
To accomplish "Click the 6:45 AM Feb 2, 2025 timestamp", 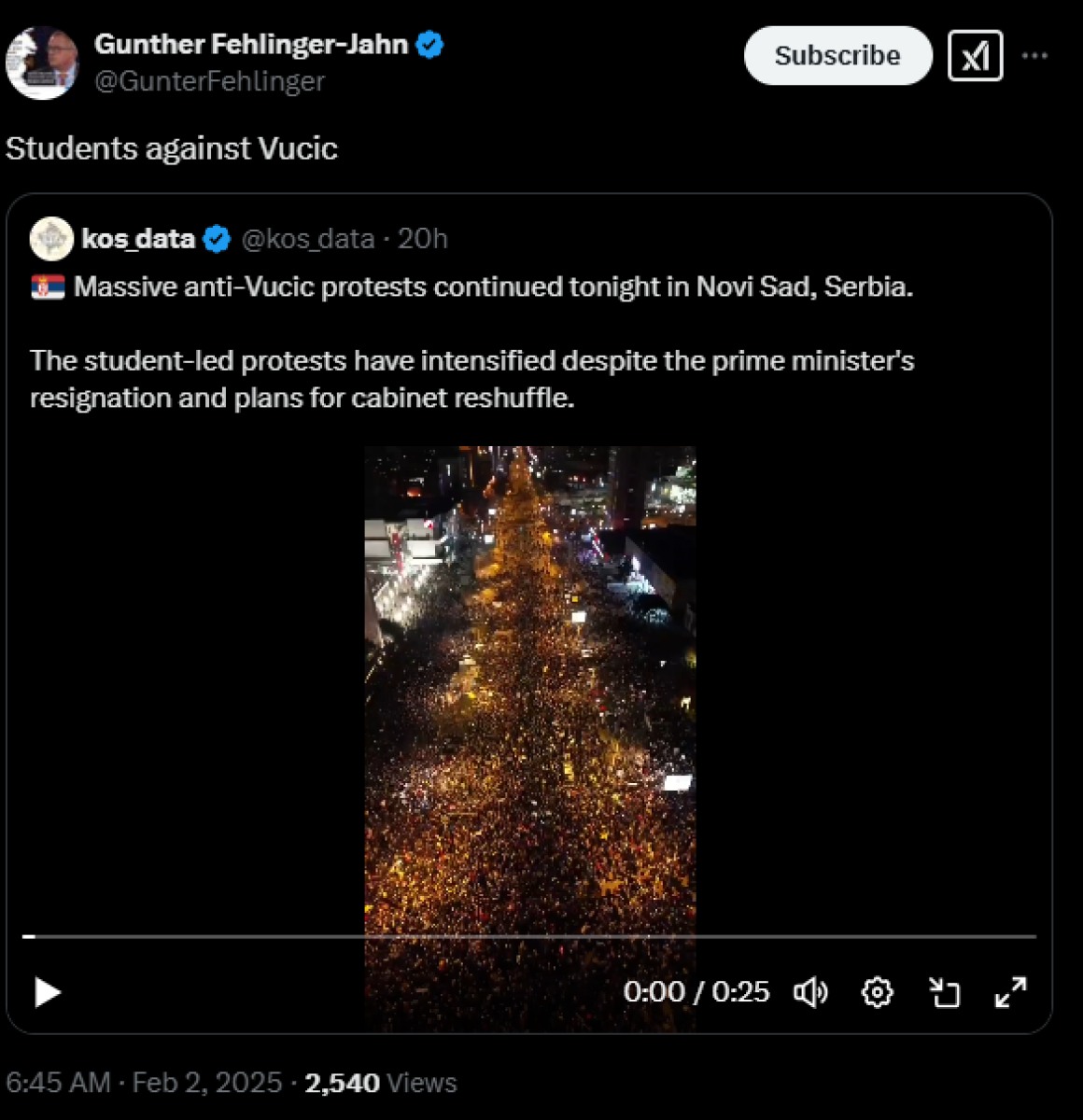I will 144,1083.
